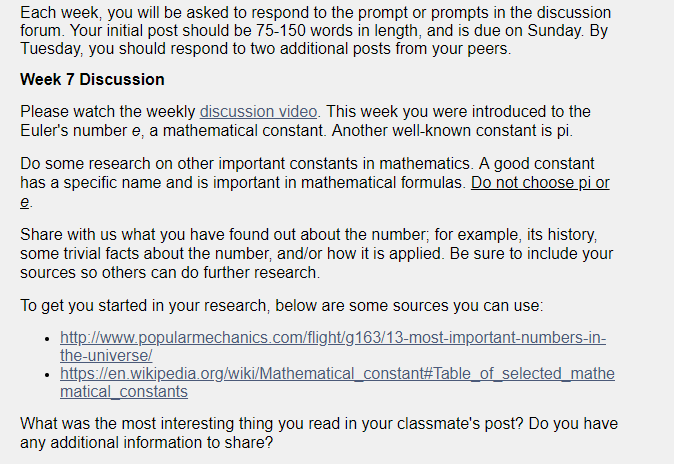Click the '75-150' word count text
Viewport: 674px width, 464px height.
point(281,31)
